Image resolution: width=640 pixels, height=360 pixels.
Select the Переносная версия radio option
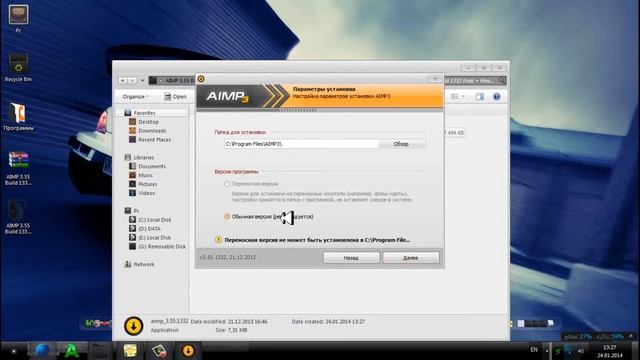[x=227, y=184]
